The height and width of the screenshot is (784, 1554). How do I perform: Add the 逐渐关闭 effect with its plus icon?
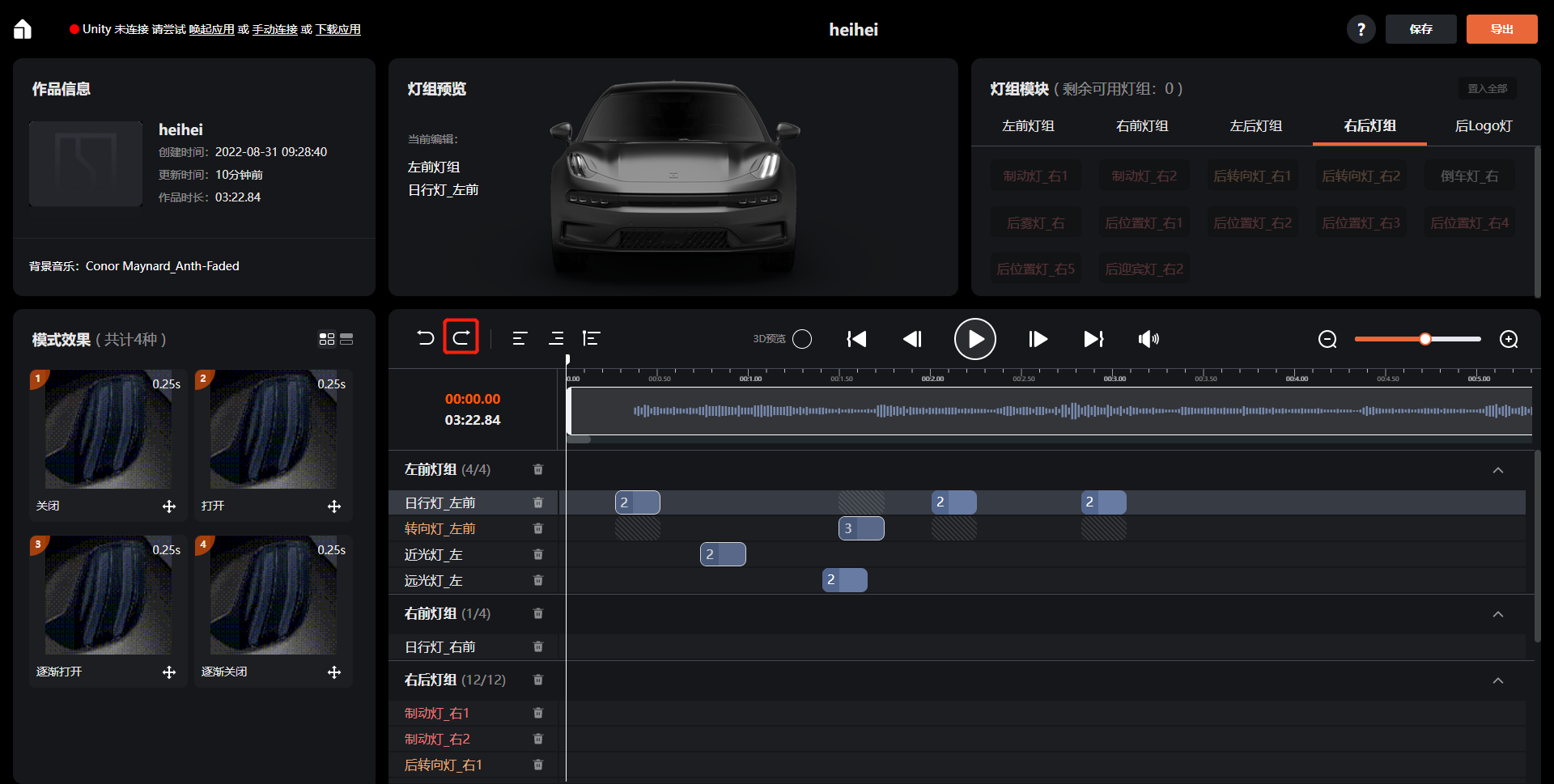tap(334, 672)
